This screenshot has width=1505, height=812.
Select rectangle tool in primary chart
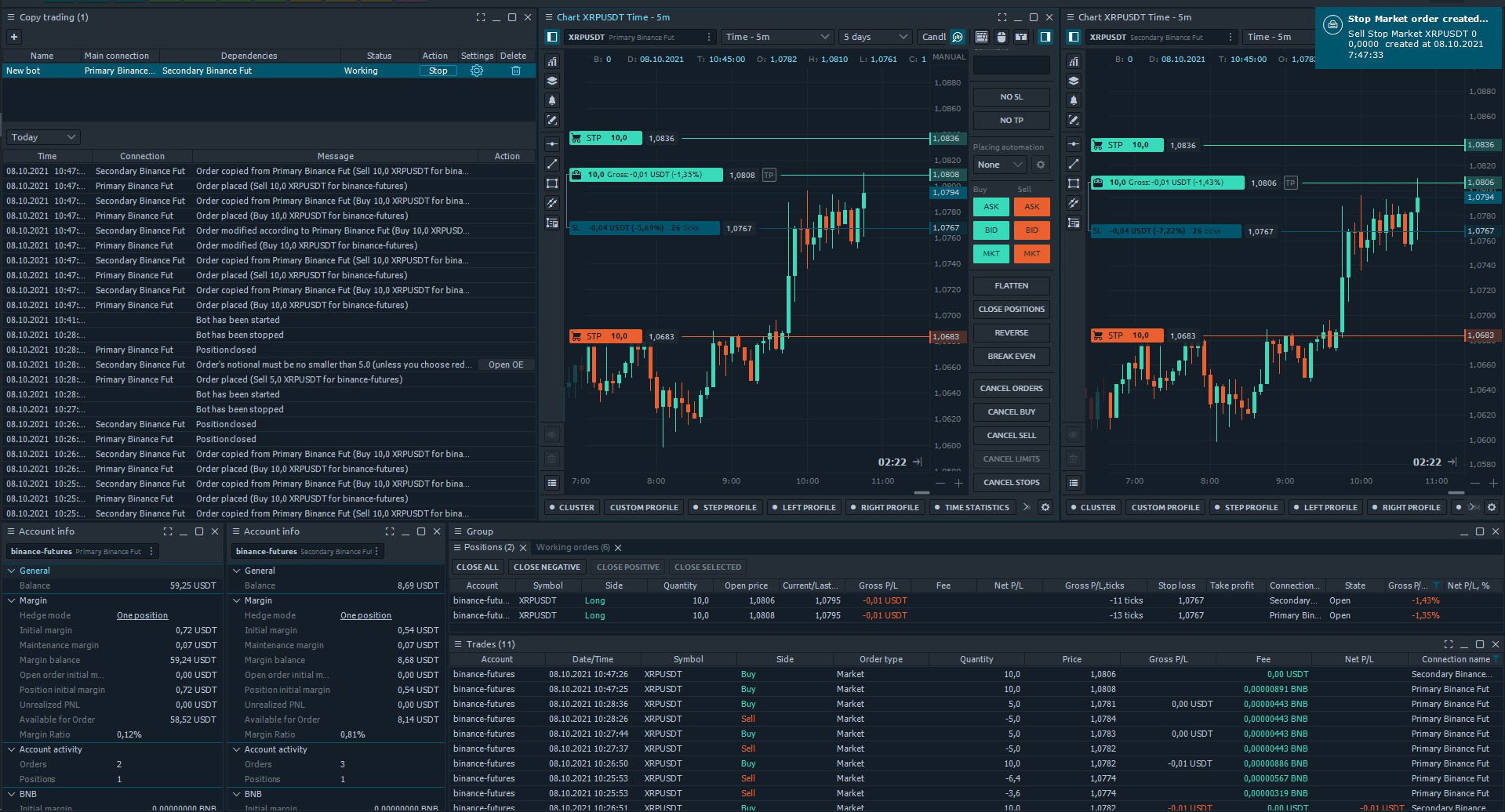click(x=552, y=183)
